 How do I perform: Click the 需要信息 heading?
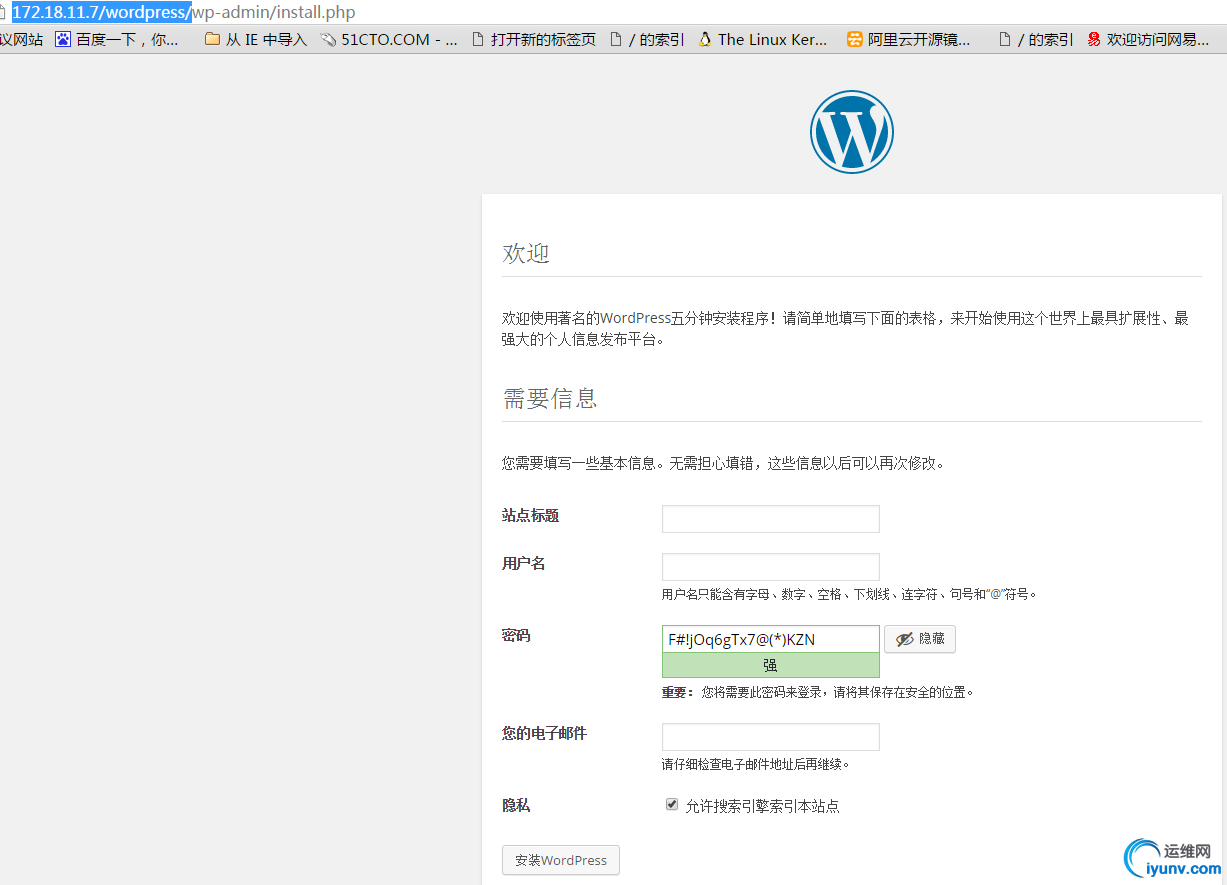pos(550,398)
